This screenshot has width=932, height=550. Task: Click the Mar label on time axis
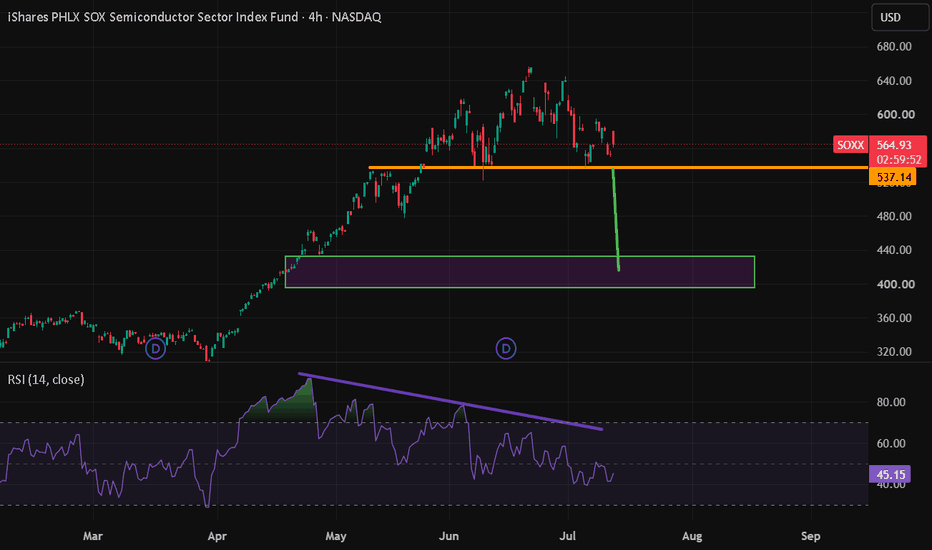93,536
